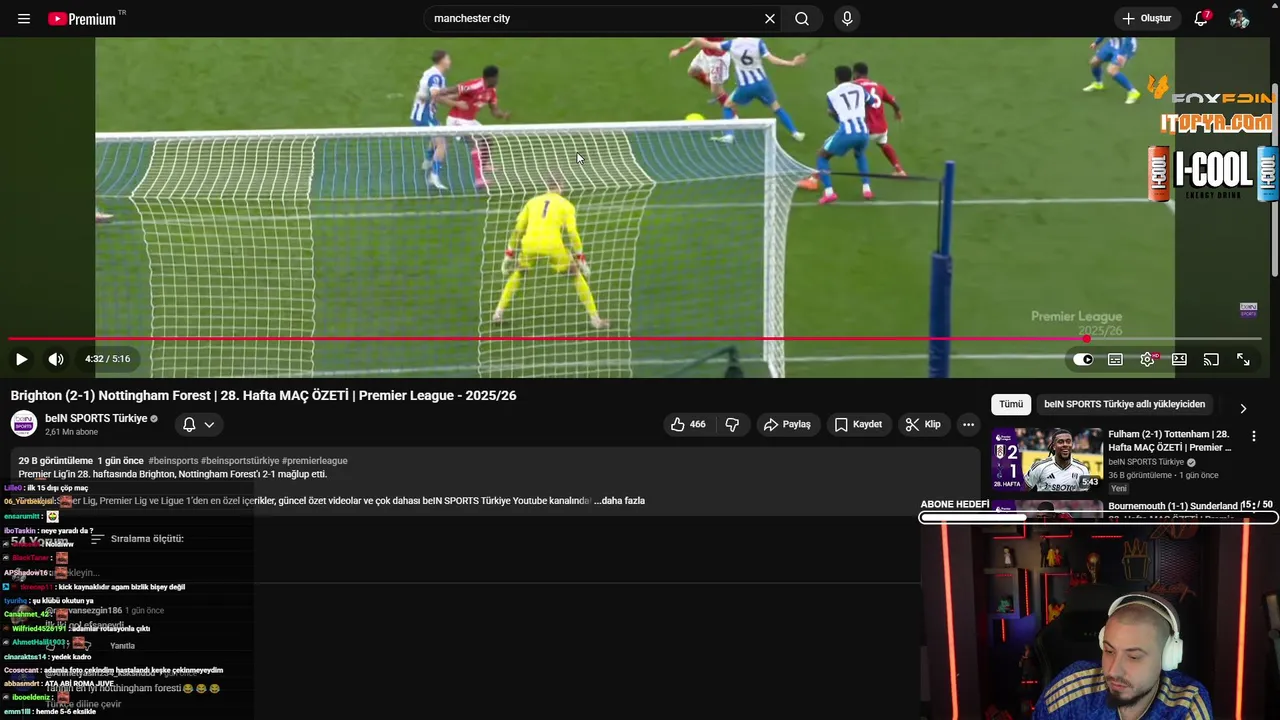
Task: Open subscription notification bell dropdown
Action: coord(198,425)
